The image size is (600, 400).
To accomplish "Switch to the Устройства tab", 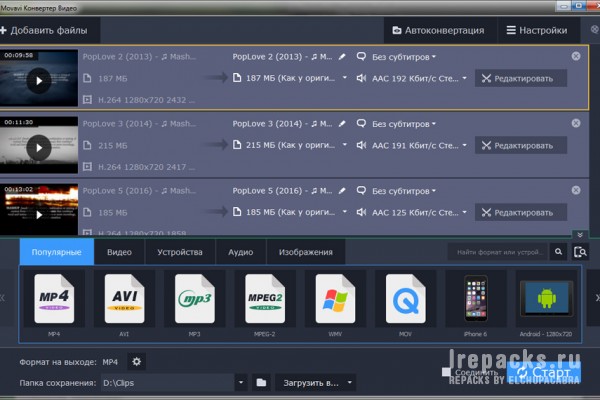I will [180, 252].
